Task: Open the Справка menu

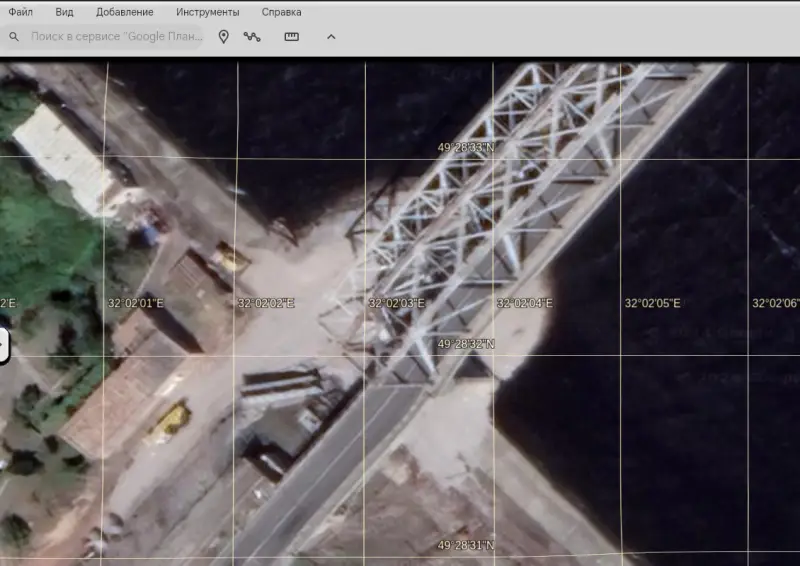Action: tap(281, 12)
